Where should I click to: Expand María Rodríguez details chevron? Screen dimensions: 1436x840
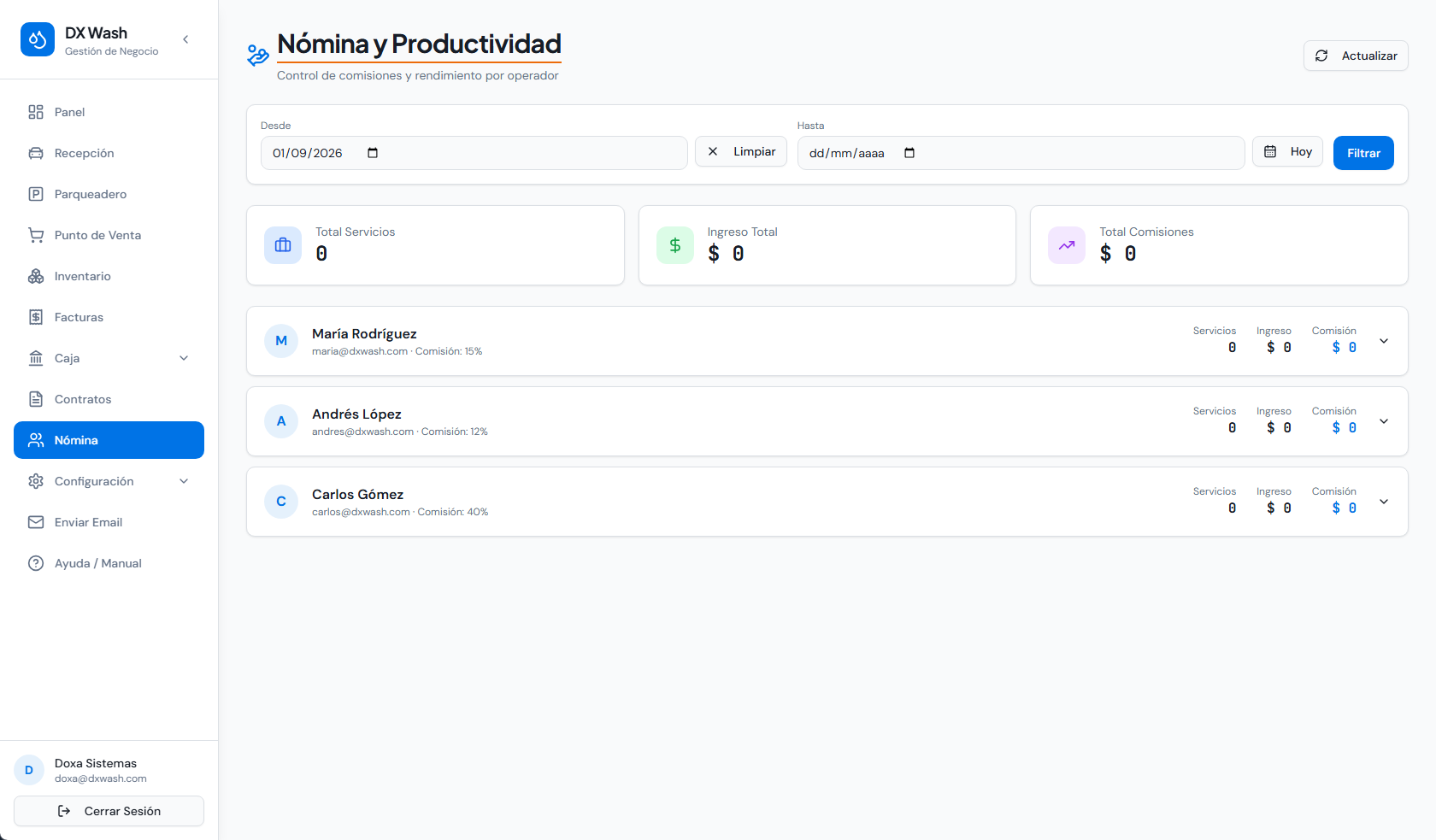pyautogui.click(x=1384, y=341)
